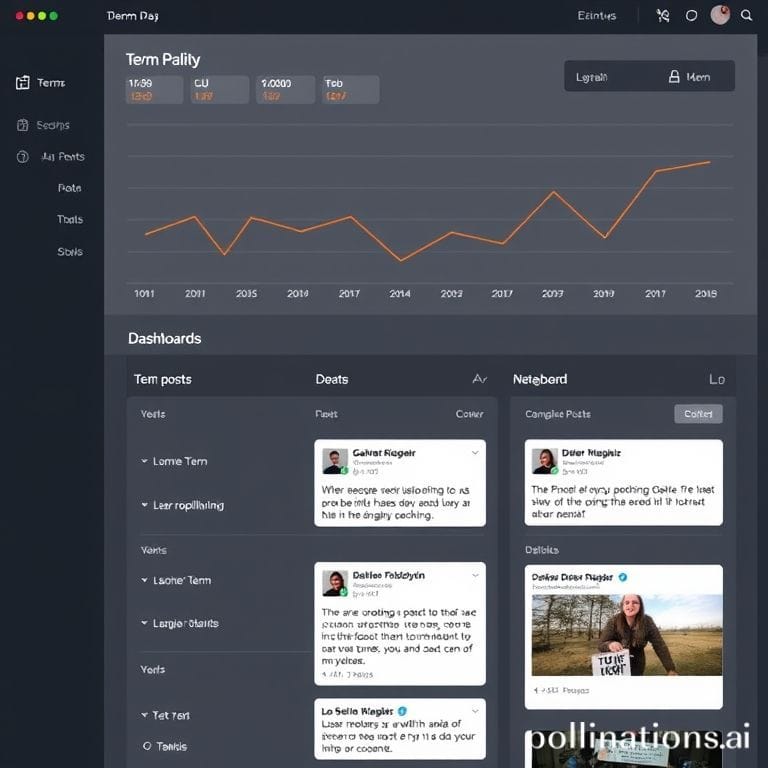Image resolution: width=768 pixels, height=768 pixels.
Task: Click the Camgiae Posts label
Action: coord(558,414)
